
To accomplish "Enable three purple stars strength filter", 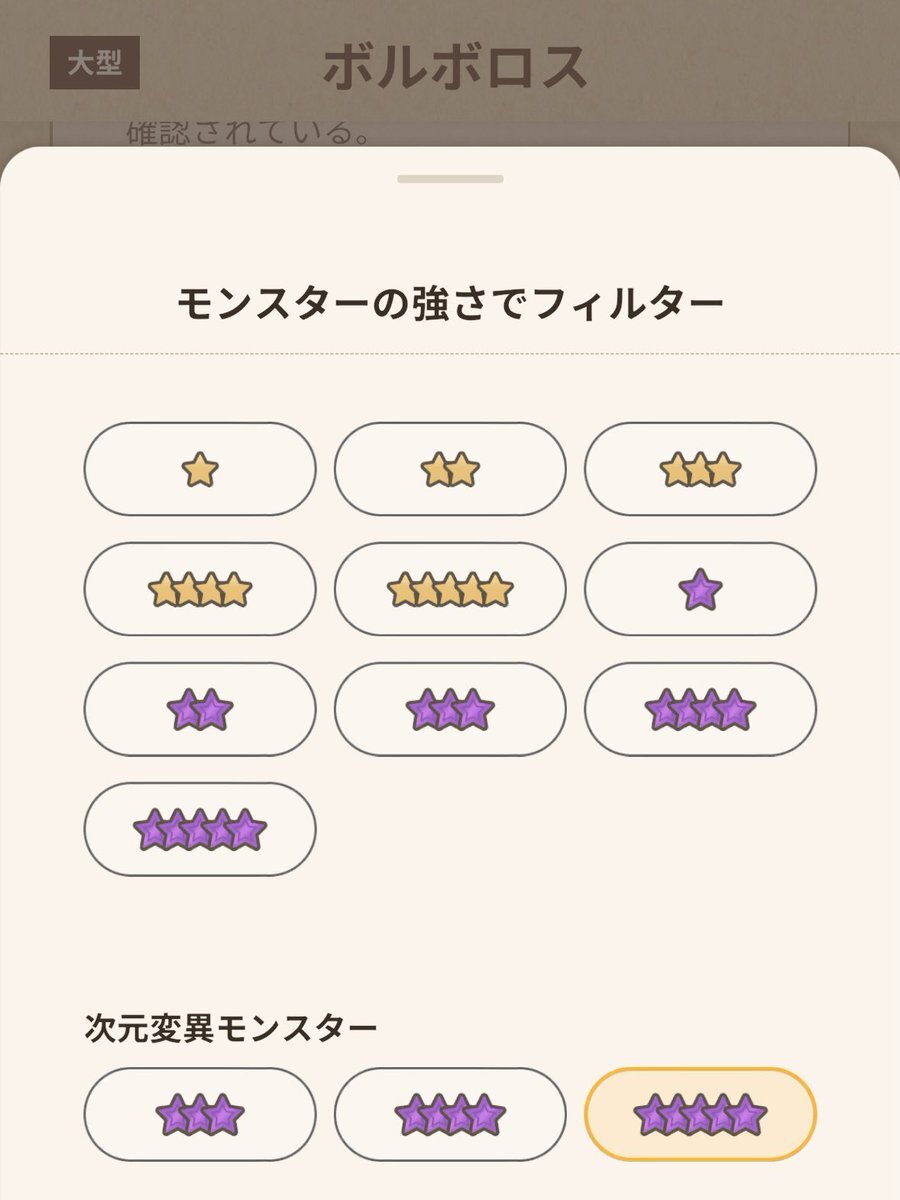I will click(x=450, y=709).
